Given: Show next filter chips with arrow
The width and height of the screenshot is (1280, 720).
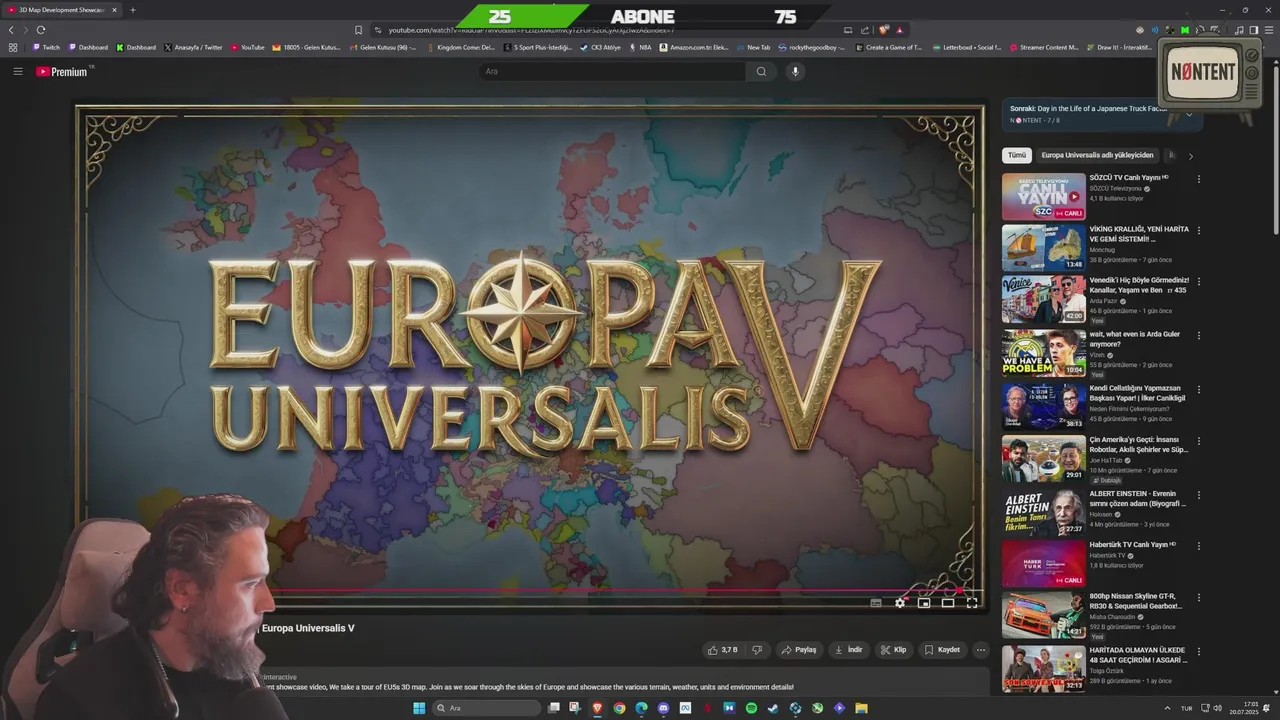Looking at the screenshot, I should coord(1190,156).
